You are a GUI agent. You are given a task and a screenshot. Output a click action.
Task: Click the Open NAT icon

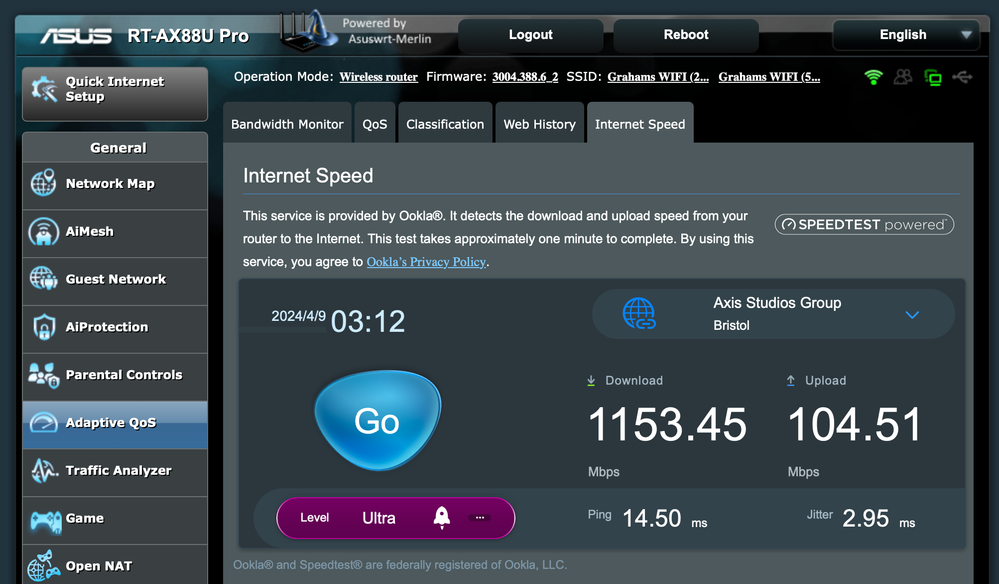(43, 566)
